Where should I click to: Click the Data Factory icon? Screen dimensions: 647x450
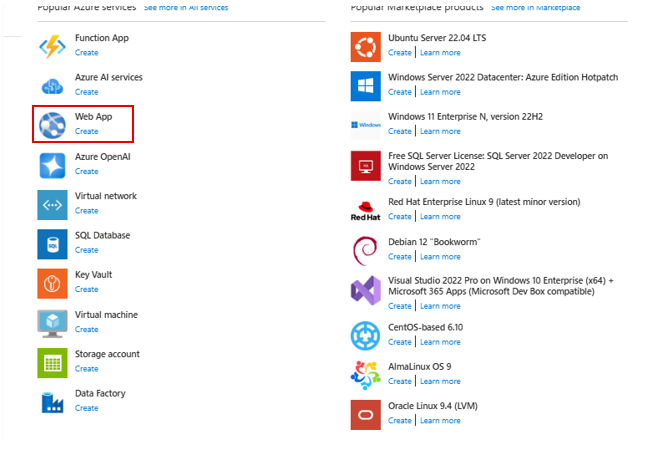coord(52,402)
